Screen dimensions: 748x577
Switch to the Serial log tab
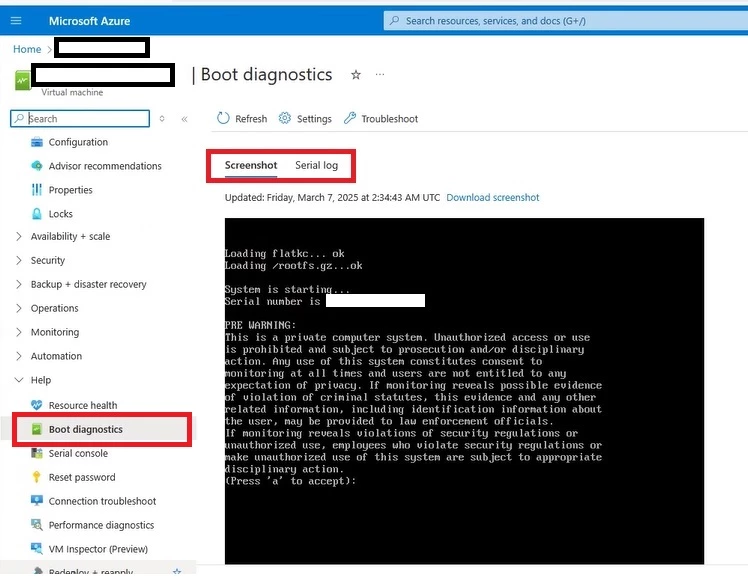(x=316, y=165)
